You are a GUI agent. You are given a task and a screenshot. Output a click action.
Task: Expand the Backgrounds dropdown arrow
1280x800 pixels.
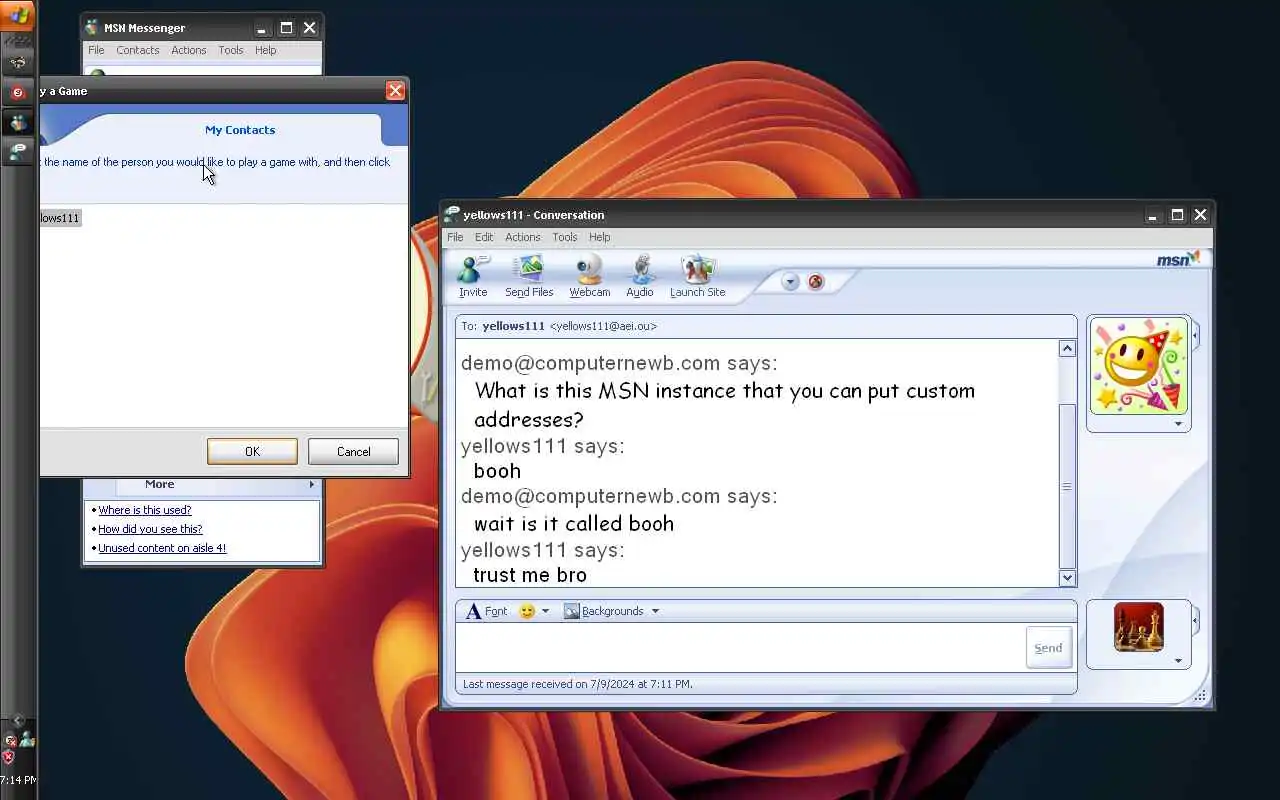tap(655, 611)
